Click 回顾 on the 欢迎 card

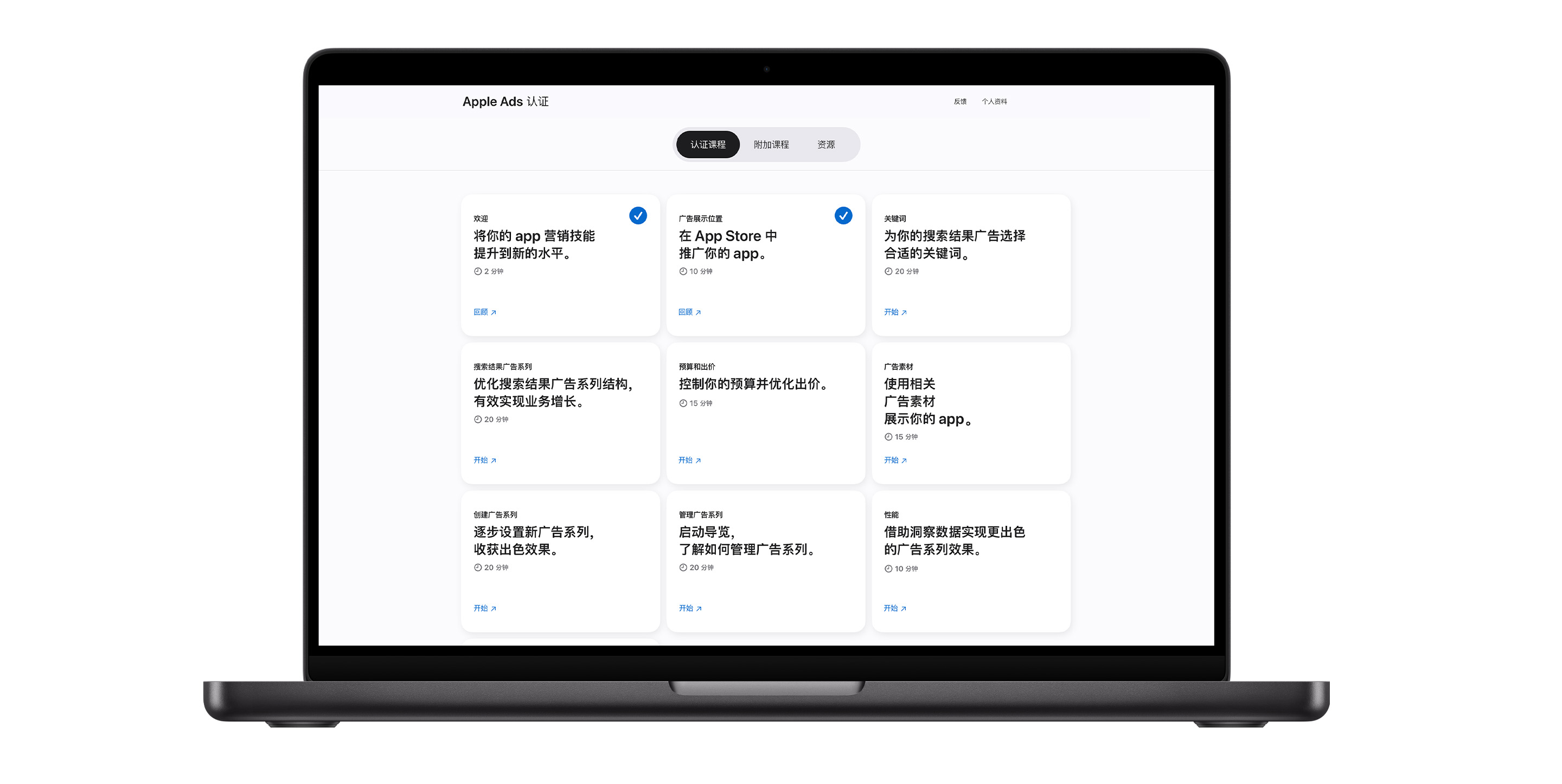pyautogui.click(x=484, y=312)
